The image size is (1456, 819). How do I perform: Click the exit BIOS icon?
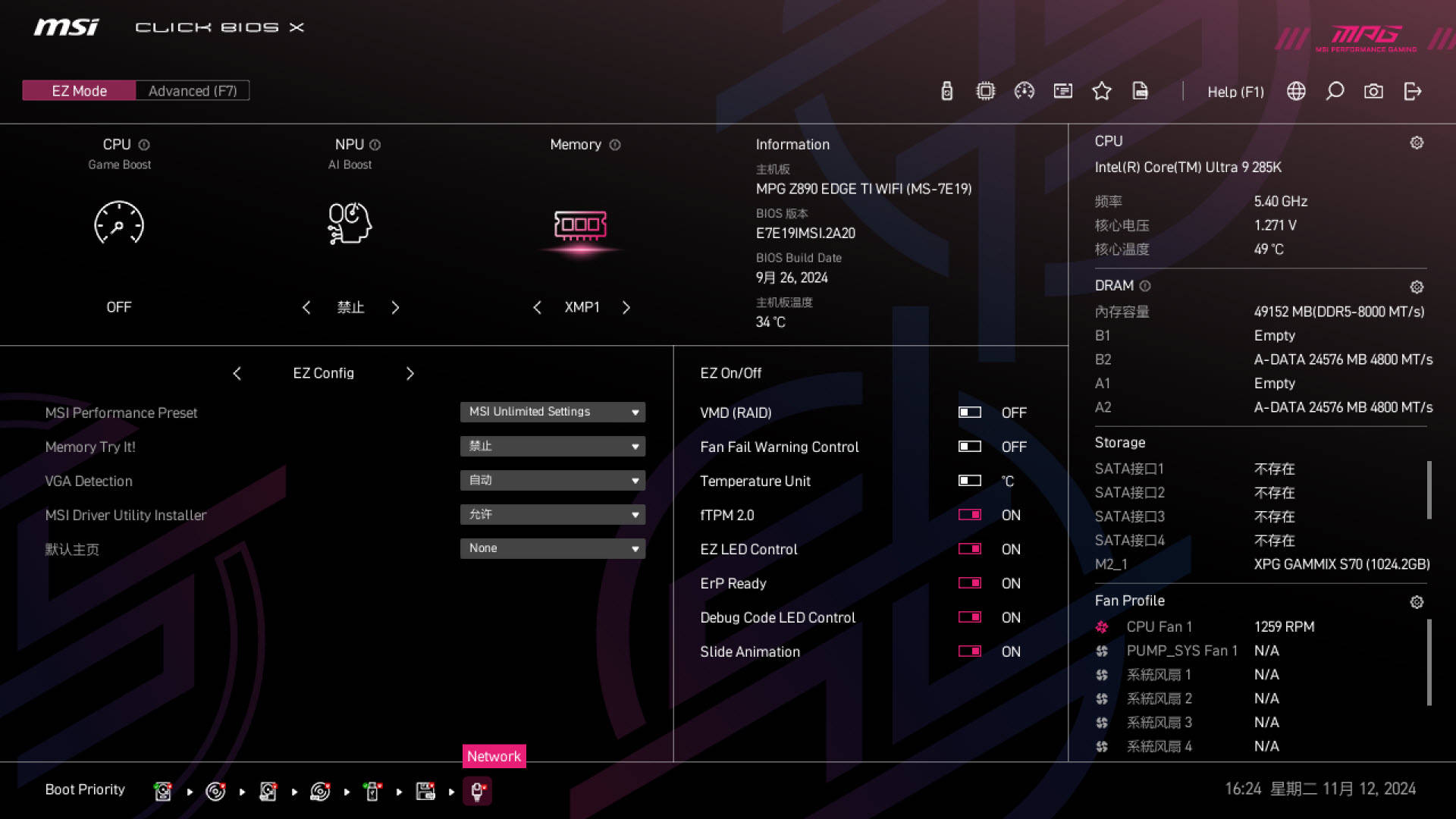tap(1412, 91)
